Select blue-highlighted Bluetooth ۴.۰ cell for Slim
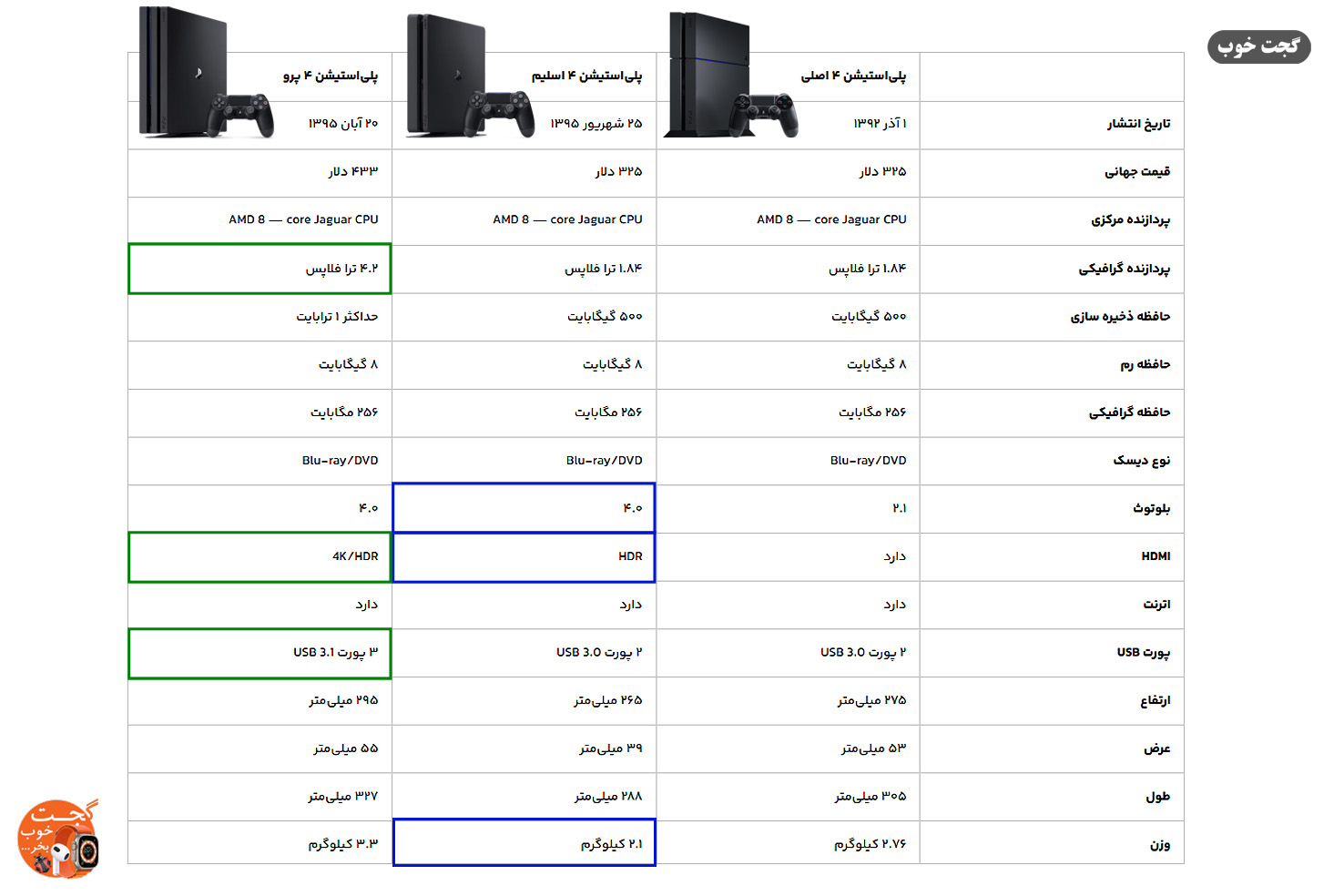 [524, 508]
